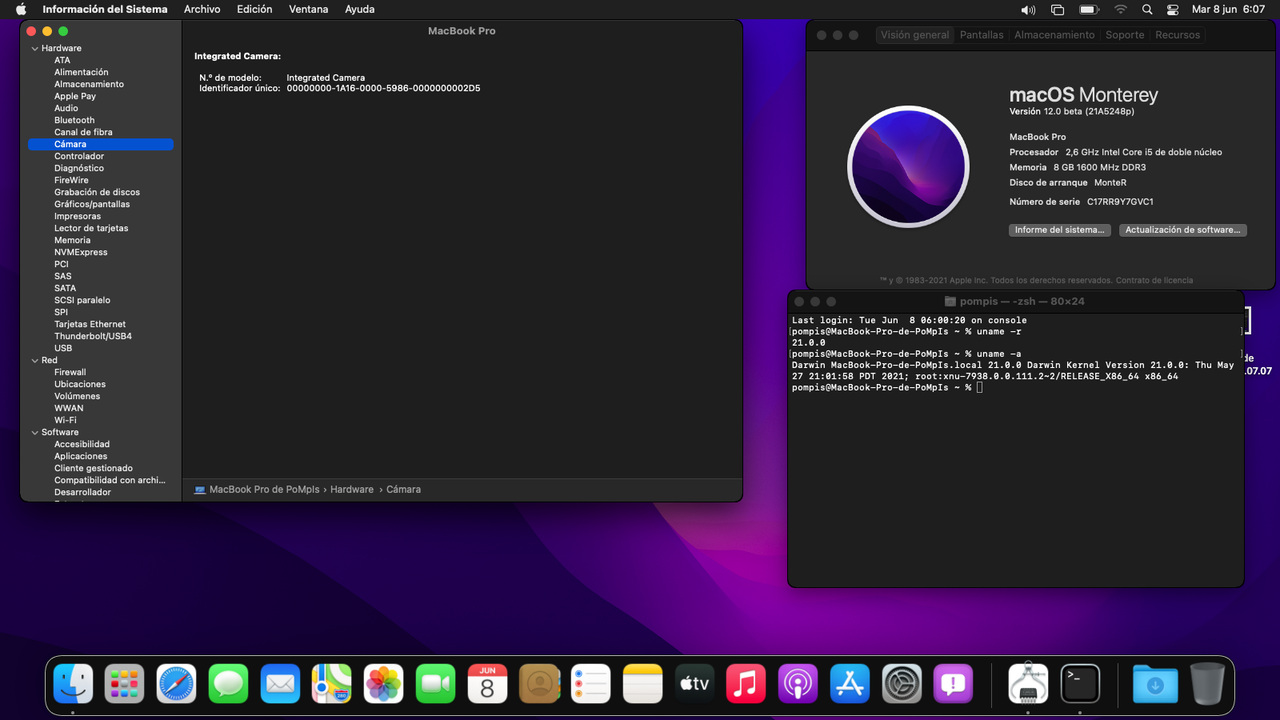Switch to the Almacenamiento tab
The width and height of the screenshot is (1280, 720).
pos(1054,35)
